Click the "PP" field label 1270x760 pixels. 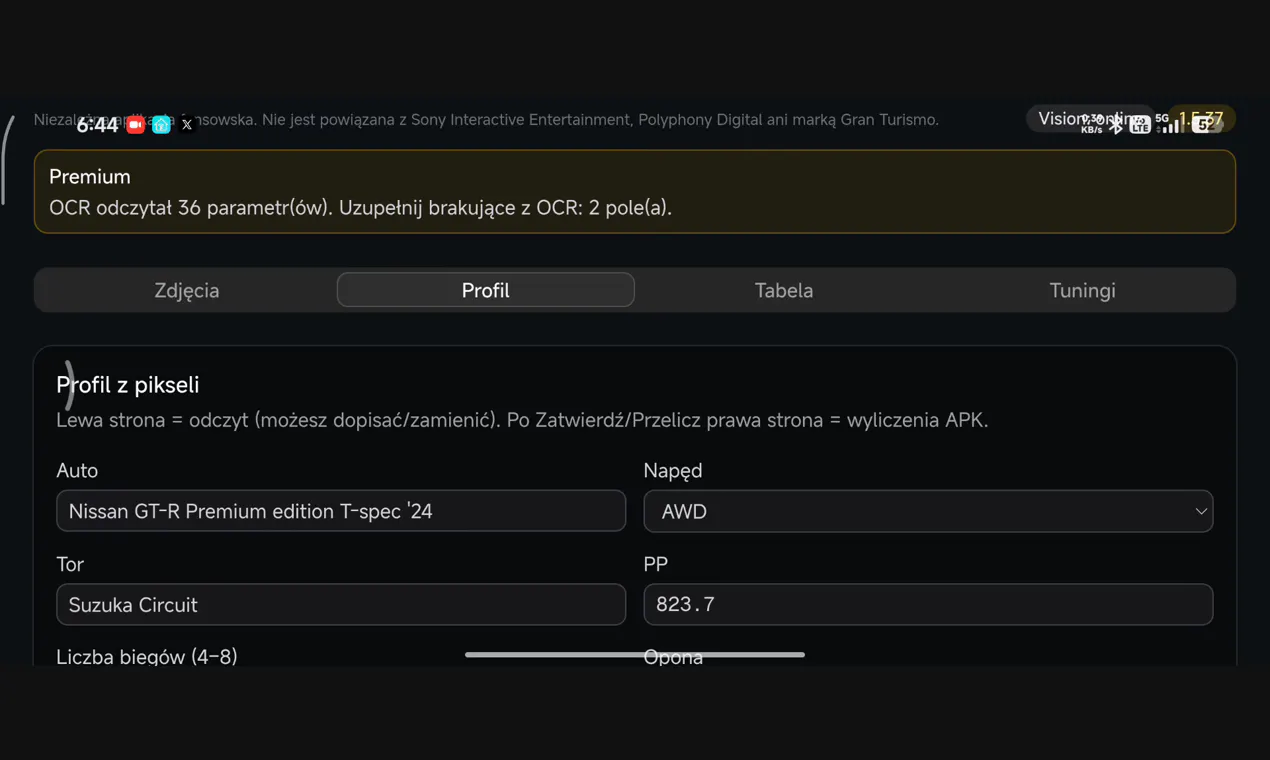pos(656,564)
